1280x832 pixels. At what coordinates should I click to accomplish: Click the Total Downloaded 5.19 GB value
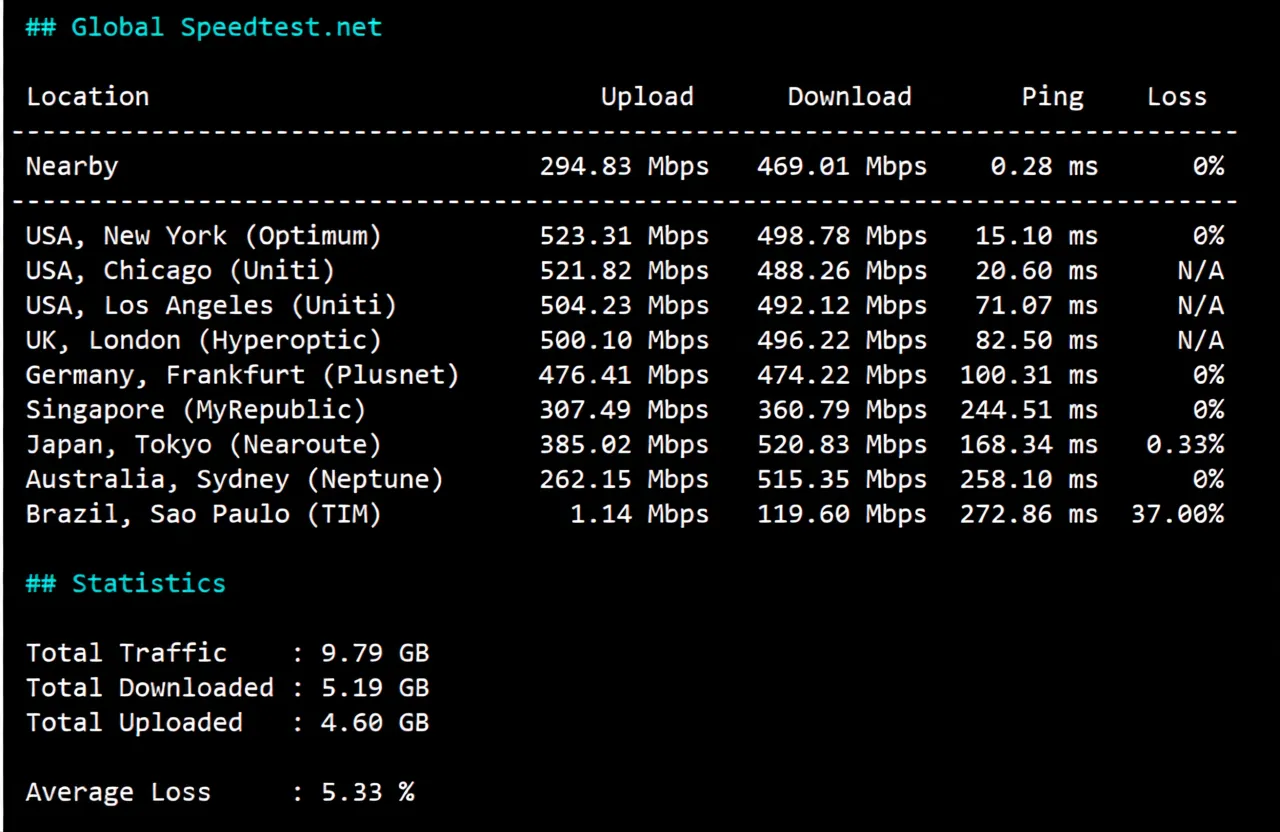pyautogui.click(x=374, y=687)
